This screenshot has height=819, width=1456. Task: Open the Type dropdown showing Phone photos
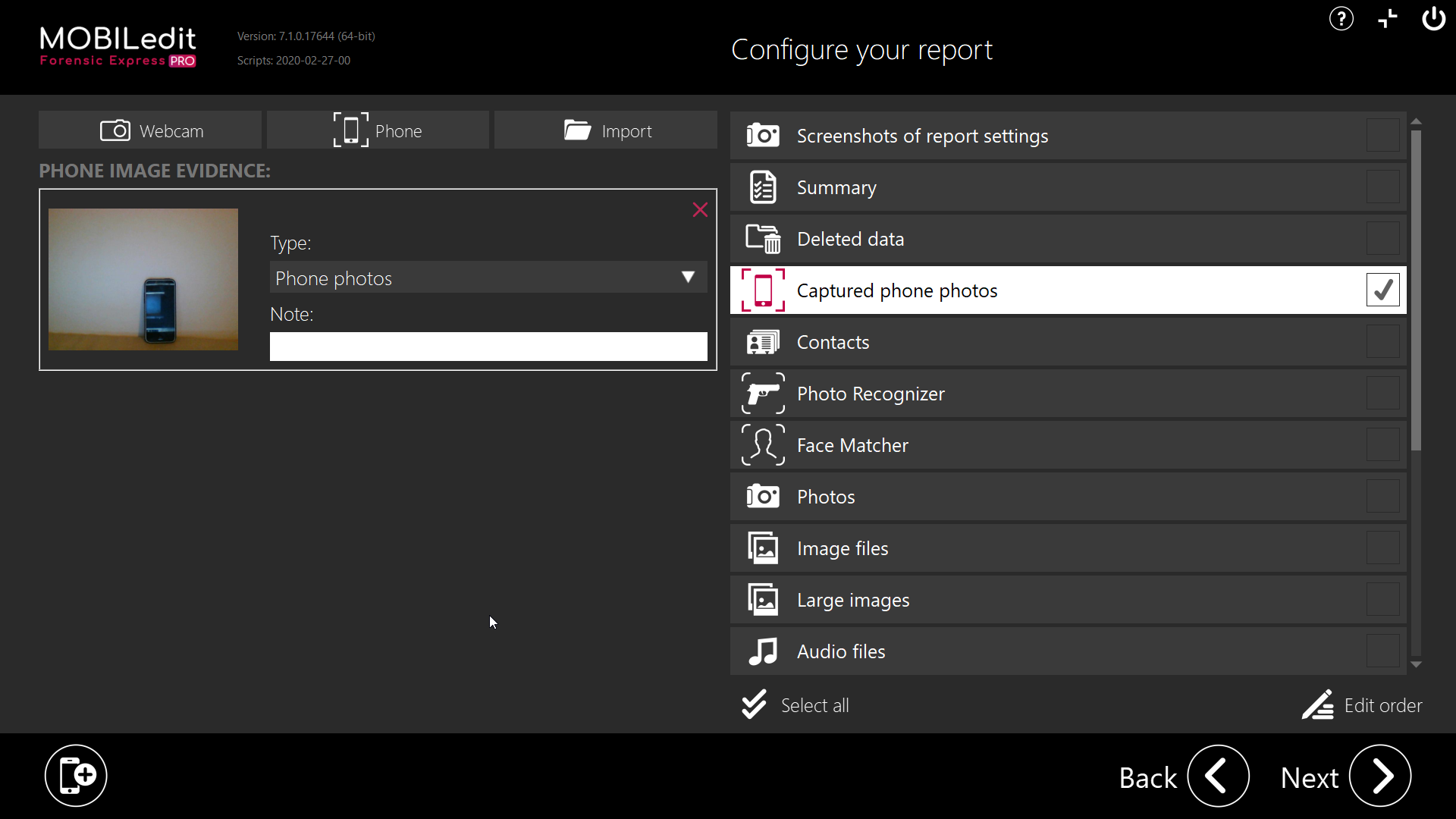pos(488,278)
